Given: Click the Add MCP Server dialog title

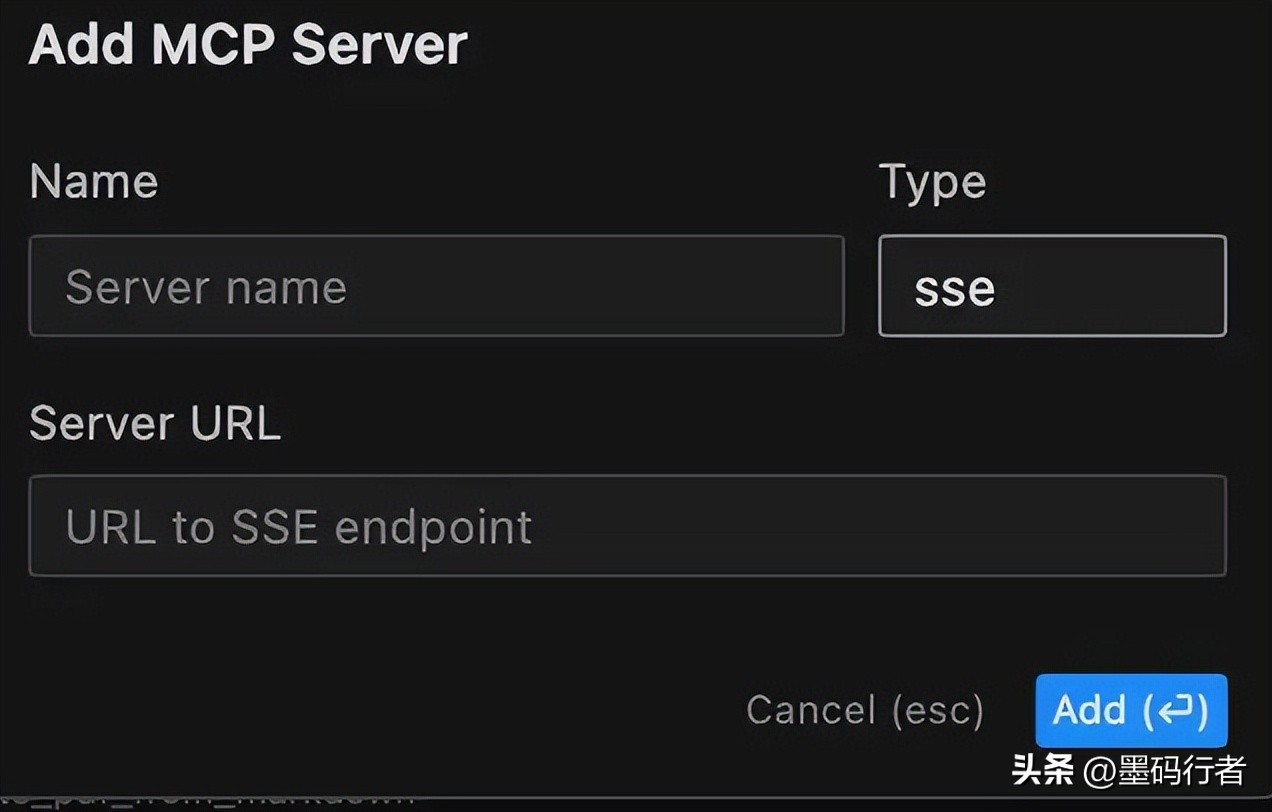Looking at the screenshot, I should tap(248, 44).
